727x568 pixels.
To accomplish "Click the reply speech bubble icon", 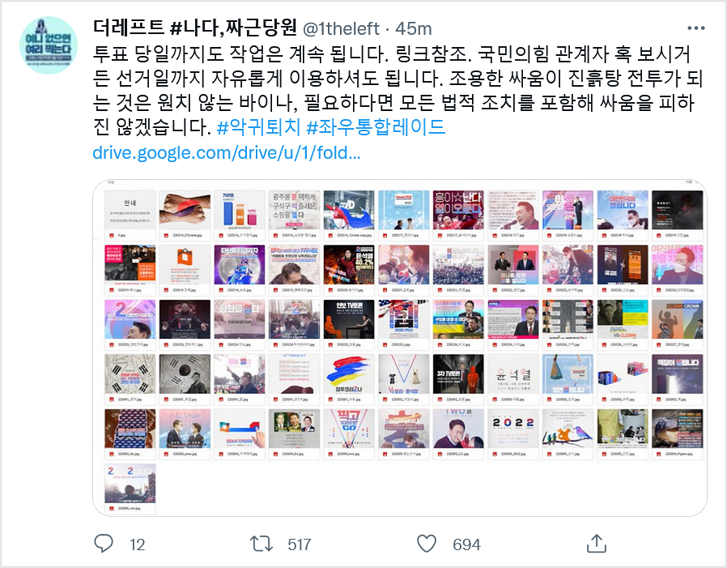I will pyautogui.click(x=103, y=543).
